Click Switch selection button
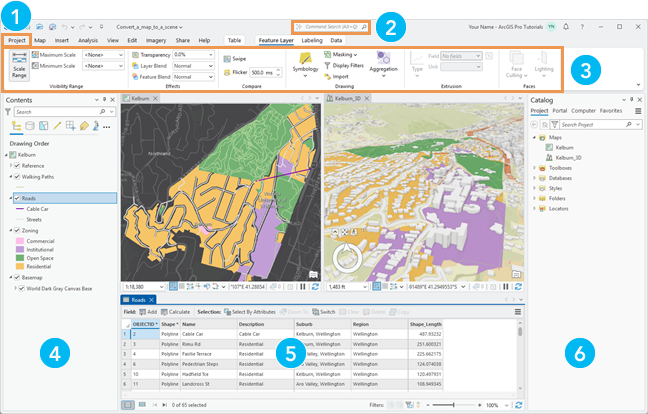Screen dimensions: 648x414 click(x=324, y=312)
